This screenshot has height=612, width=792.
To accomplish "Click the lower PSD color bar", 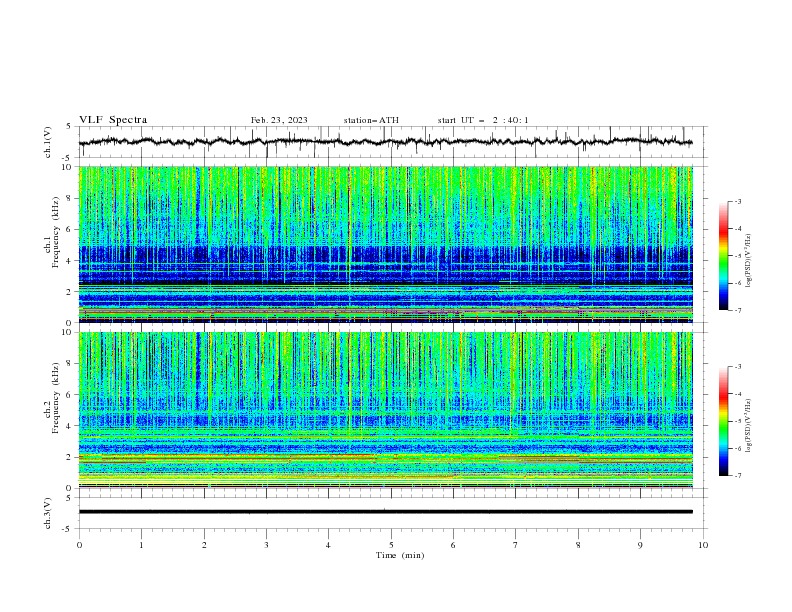I will pos(724,421).
